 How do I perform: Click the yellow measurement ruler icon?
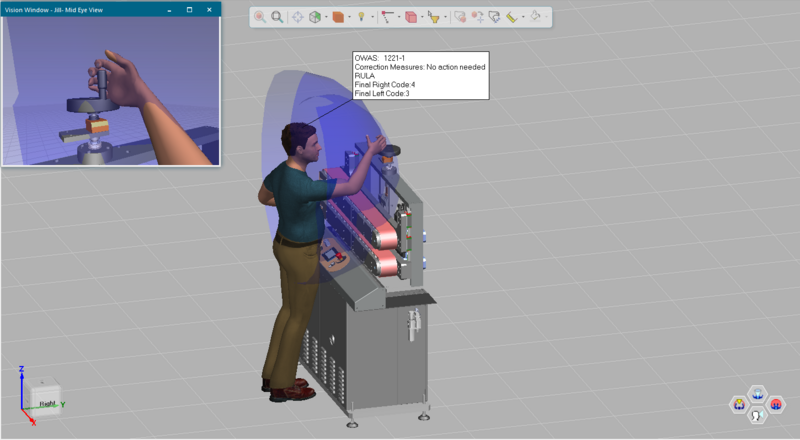(x=512, y=17)
